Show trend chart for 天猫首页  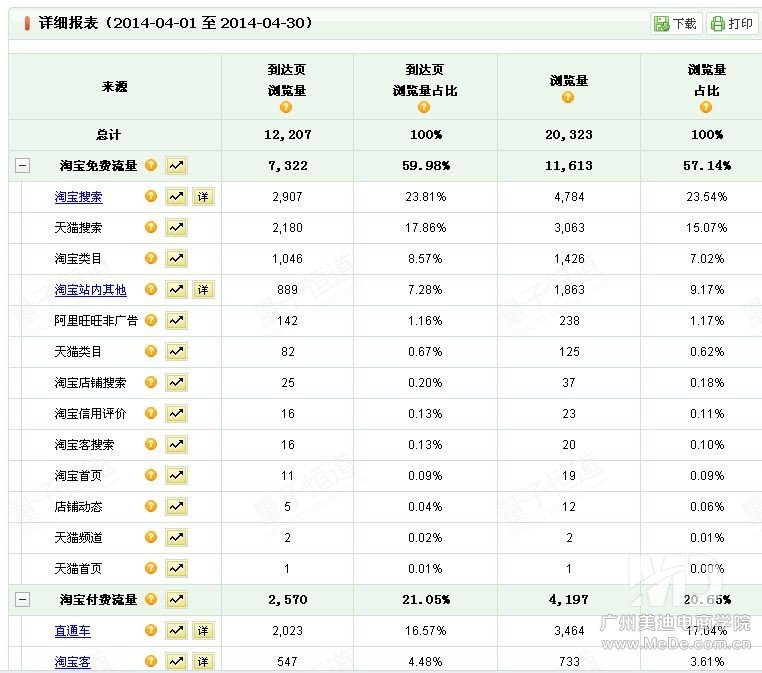pyautogui.click(x=176, y=569)
